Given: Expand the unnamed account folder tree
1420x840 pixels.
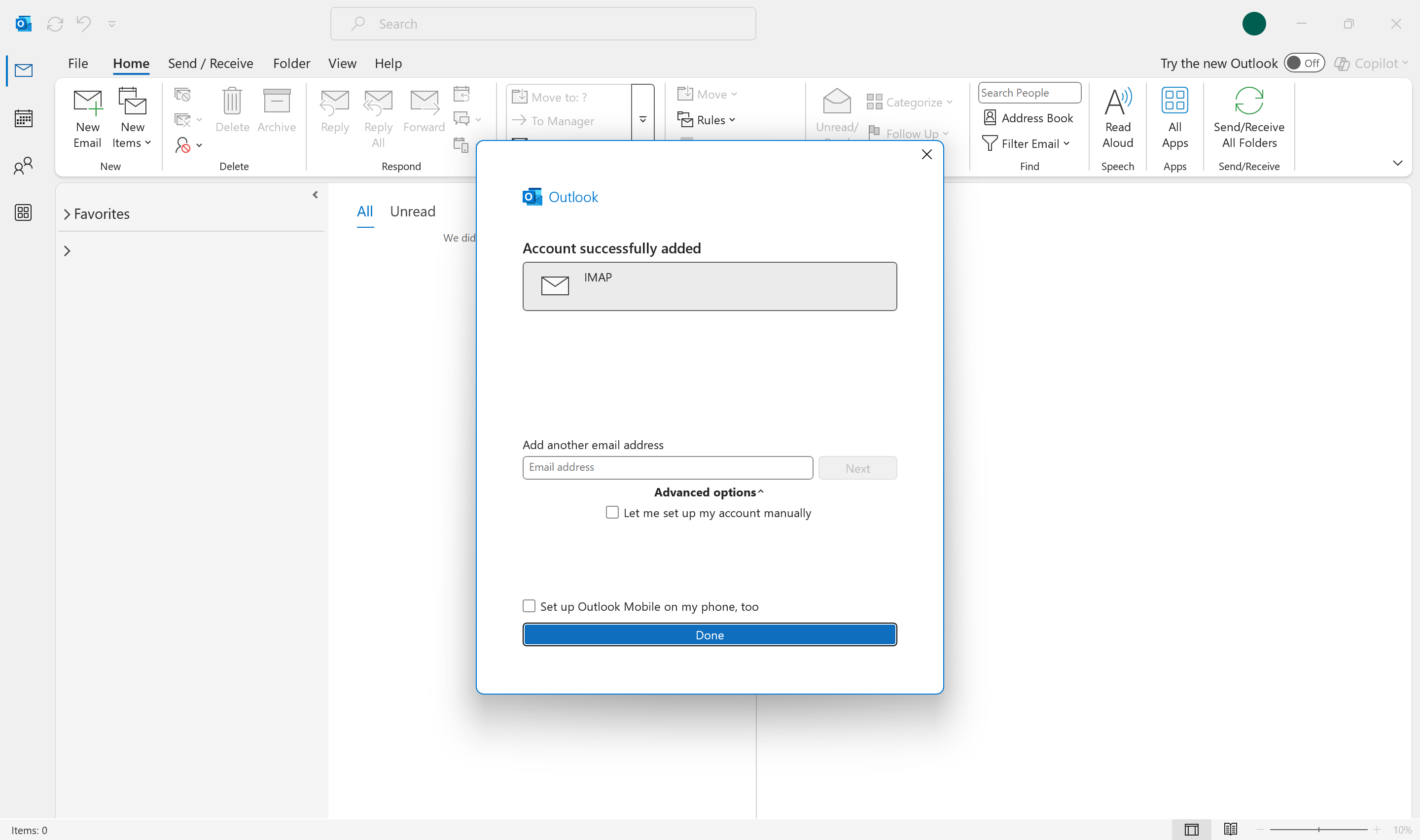Looking at the screenshot, I should pos(67,251).
